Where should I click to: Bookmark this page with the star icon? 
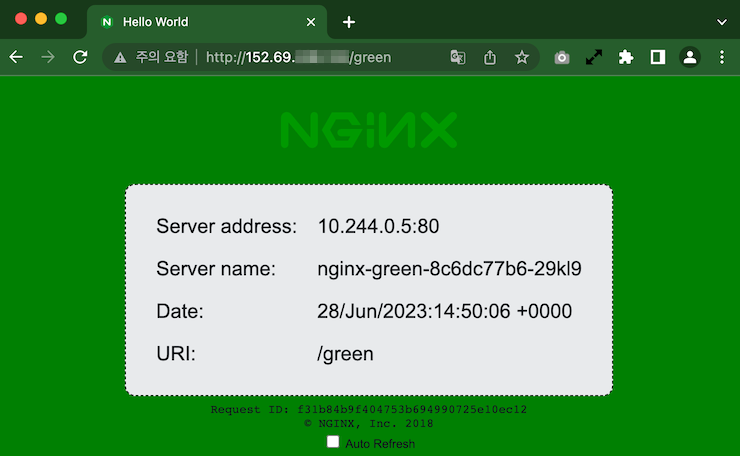click(x=522, y=58)
